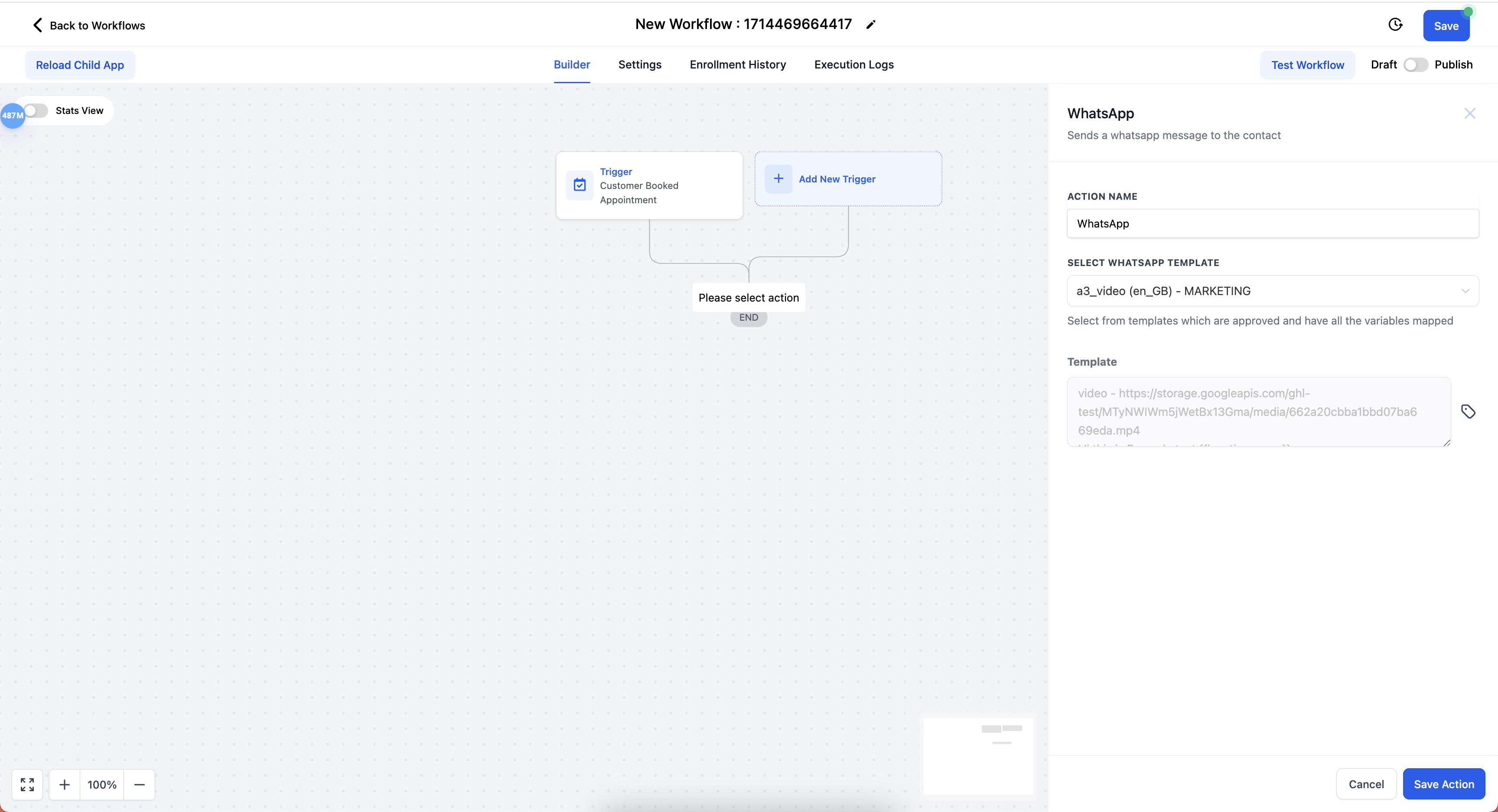Click the Add New Trigger plus icon
This screenshot has width=1498, height=812.
(x=778, y=179)
